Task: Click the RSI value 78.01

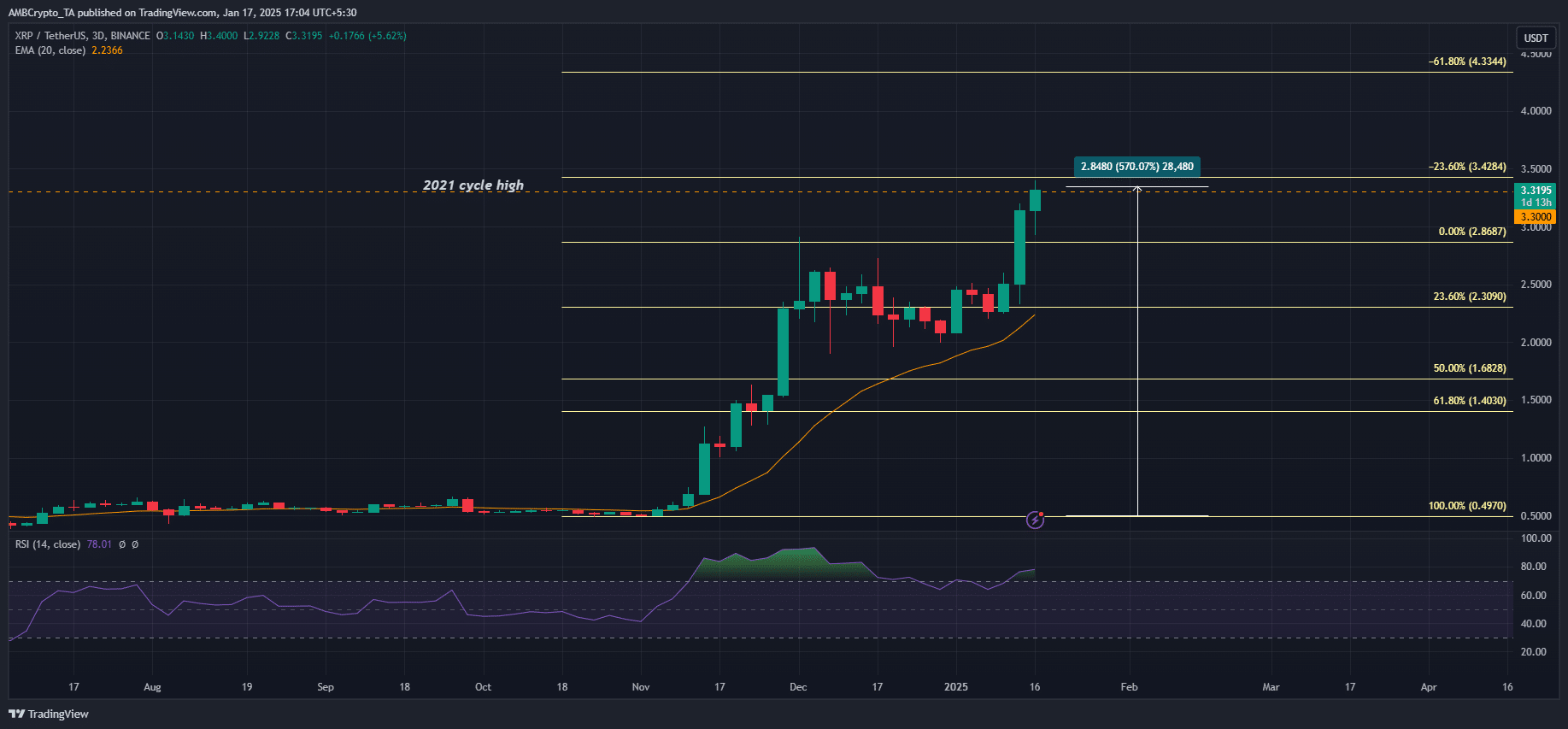Action: point(99,544)
